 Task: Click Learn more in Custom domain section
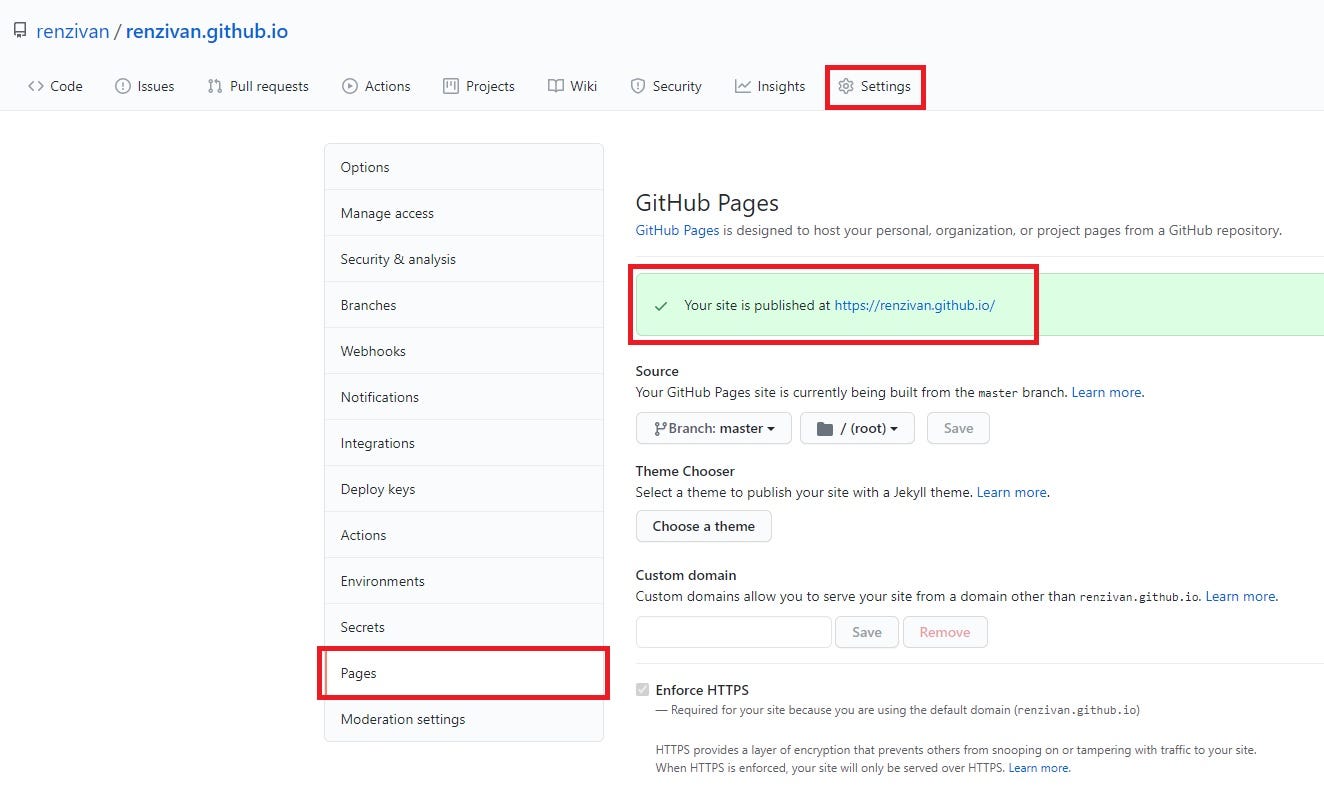tap(1240, 596)
